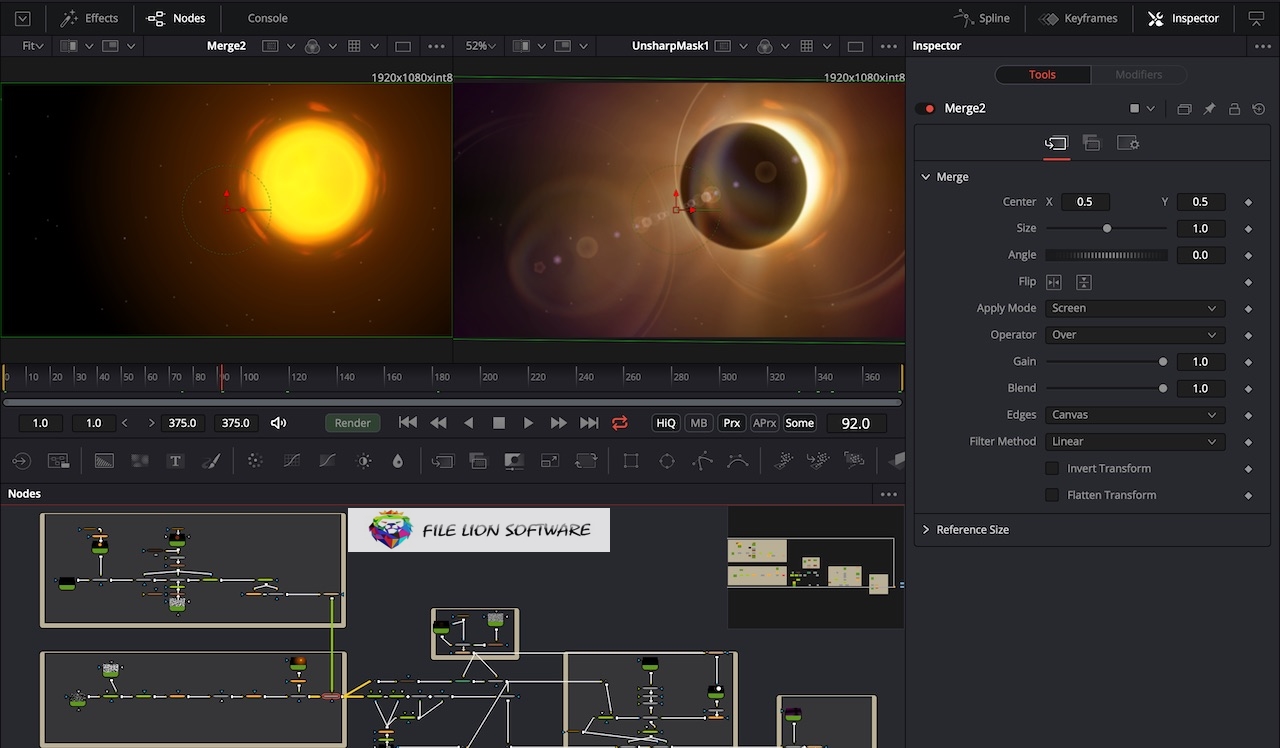Screen dimensions: 1280x748
Task: Add a Rectangle mask from the toolbar
Action: click(x=631, y=461)
